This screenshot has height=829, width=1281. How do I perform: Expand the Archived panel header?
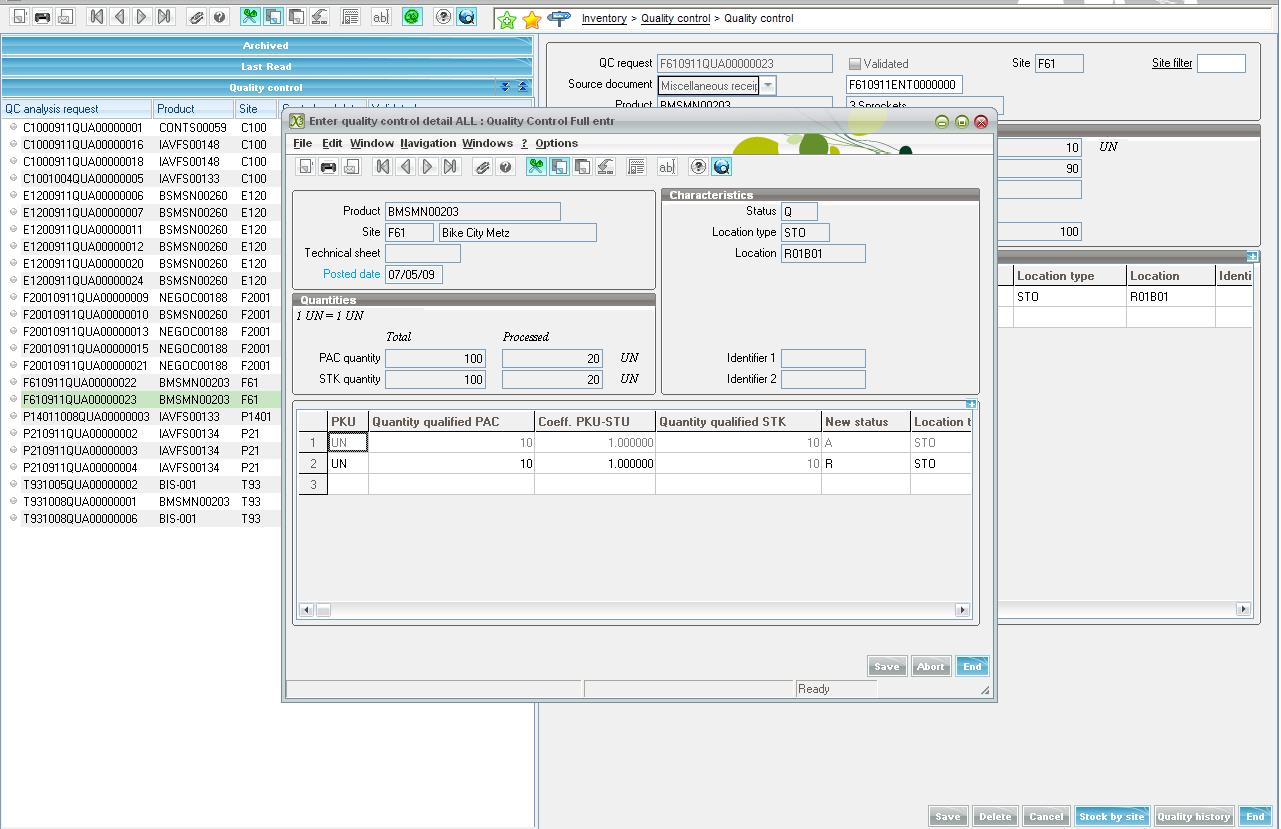[x=266, y=45]
